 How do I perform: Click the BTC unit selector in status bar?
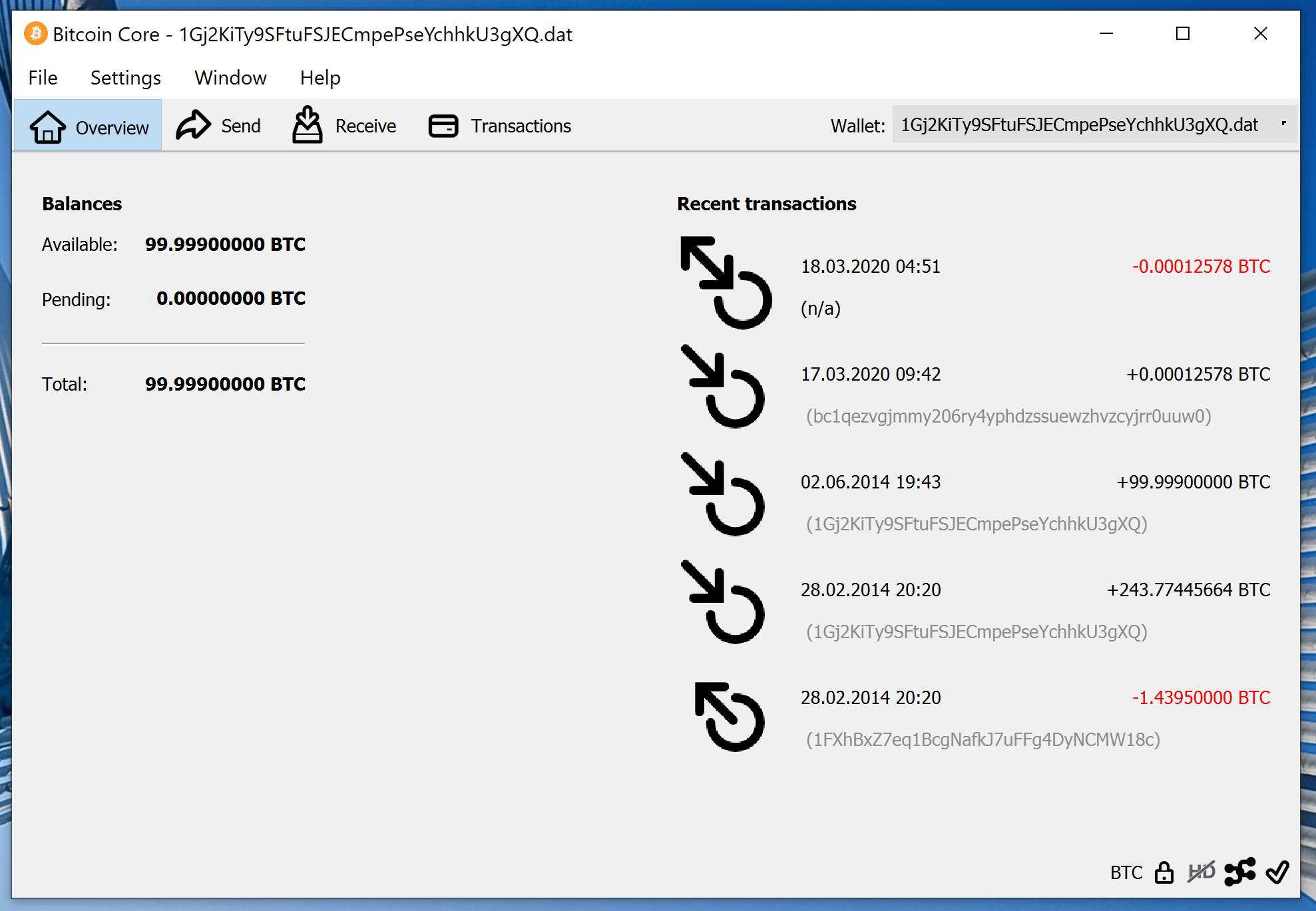click(x=1126, y=872)
